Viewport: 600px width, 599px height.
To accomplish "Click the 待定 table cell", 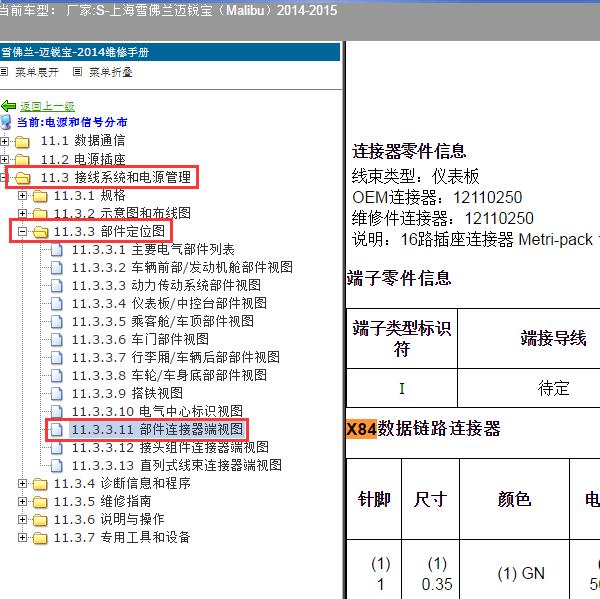I will (x=553, y=388).
